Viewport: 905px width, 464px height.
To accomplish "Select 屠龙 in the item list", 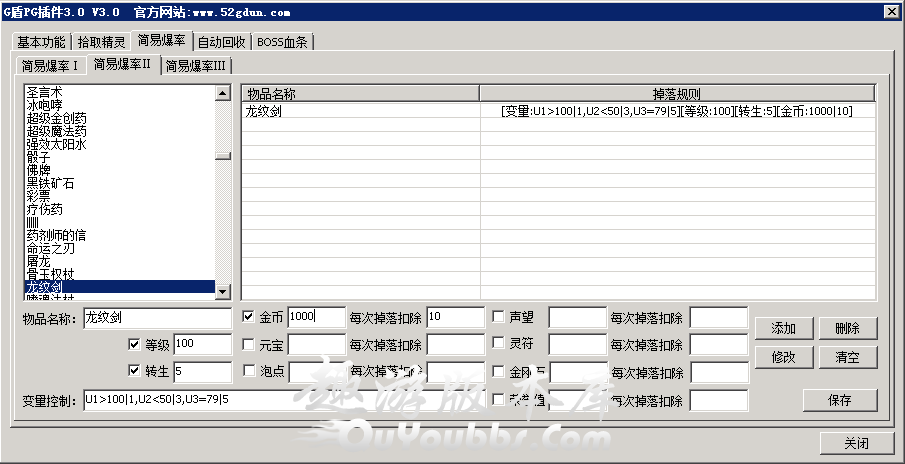I will pyautogui.click(x=40, y=261).
